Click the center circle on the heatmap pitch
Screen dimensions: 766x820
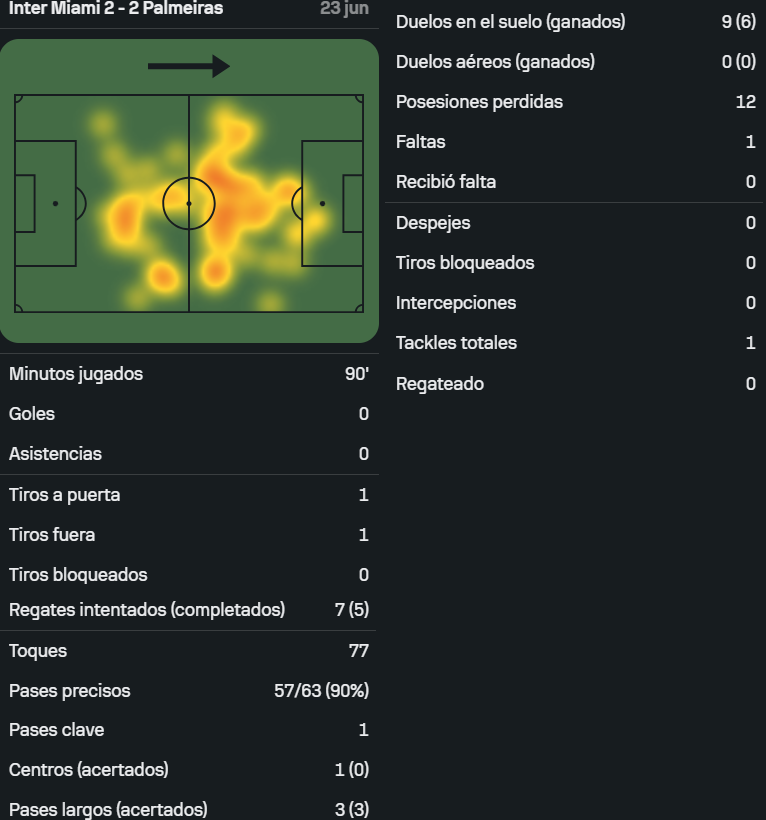click(189, 203)
